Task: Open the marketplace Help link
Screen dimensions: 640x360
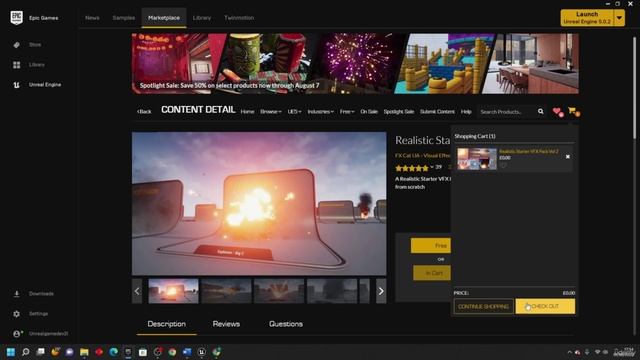Action: tap(466, 111)
